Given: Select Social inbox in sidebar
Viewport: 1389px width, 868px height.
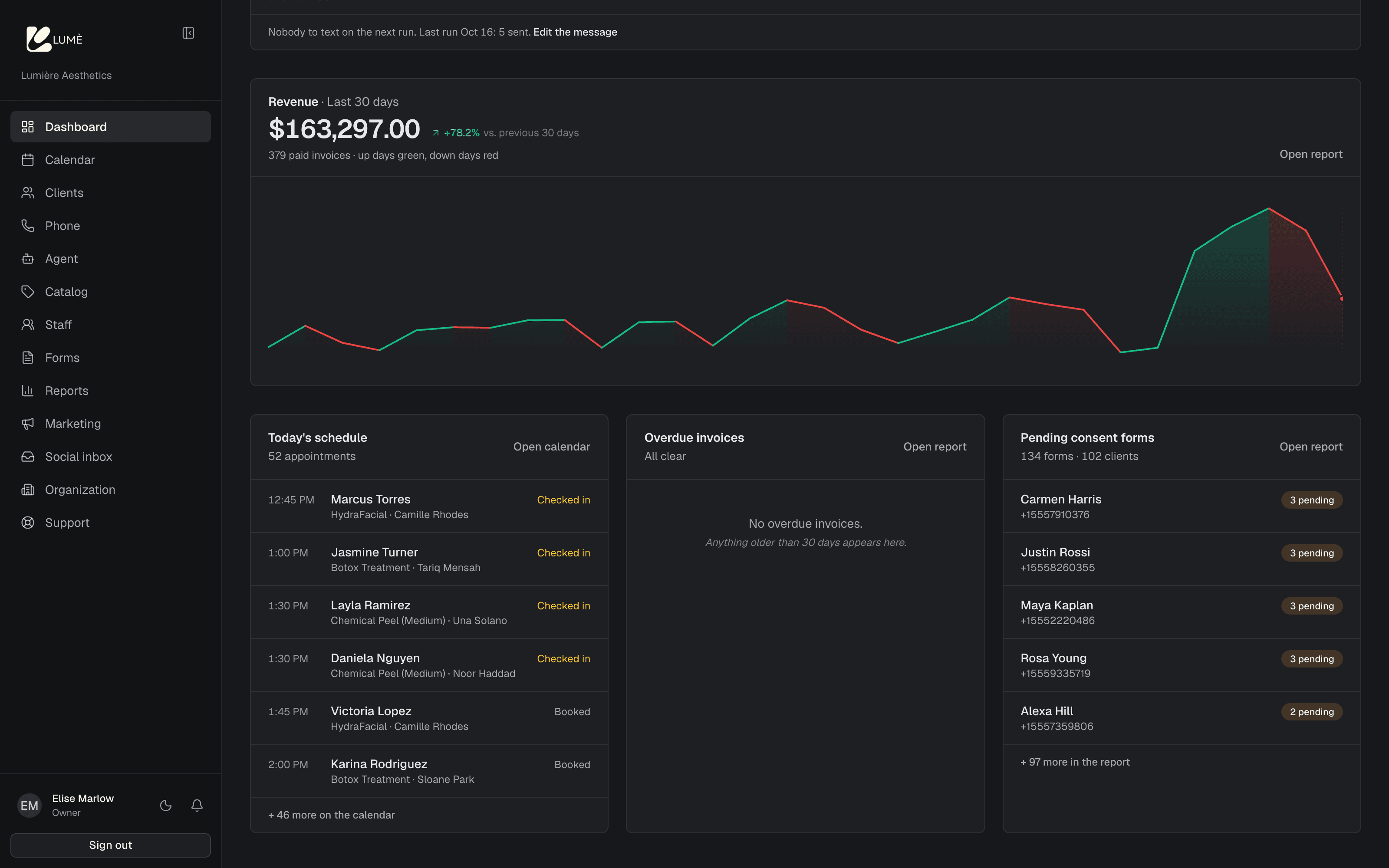Looking at the screenshot, I should pyautogui.click(x=111, y=457).
